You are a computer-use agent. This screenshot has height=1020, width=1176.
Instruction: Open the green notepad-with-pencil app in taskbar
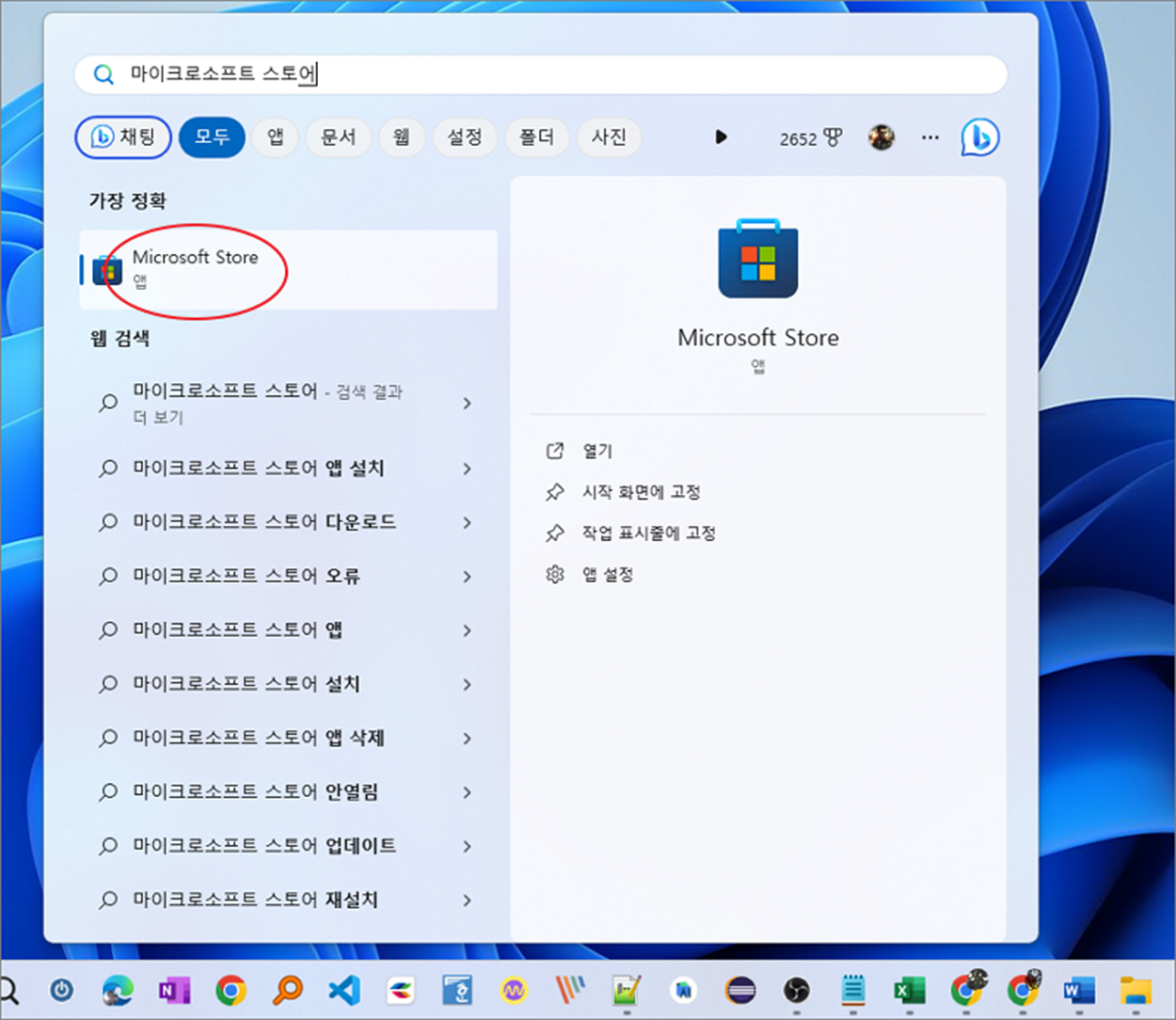[627, 990]
